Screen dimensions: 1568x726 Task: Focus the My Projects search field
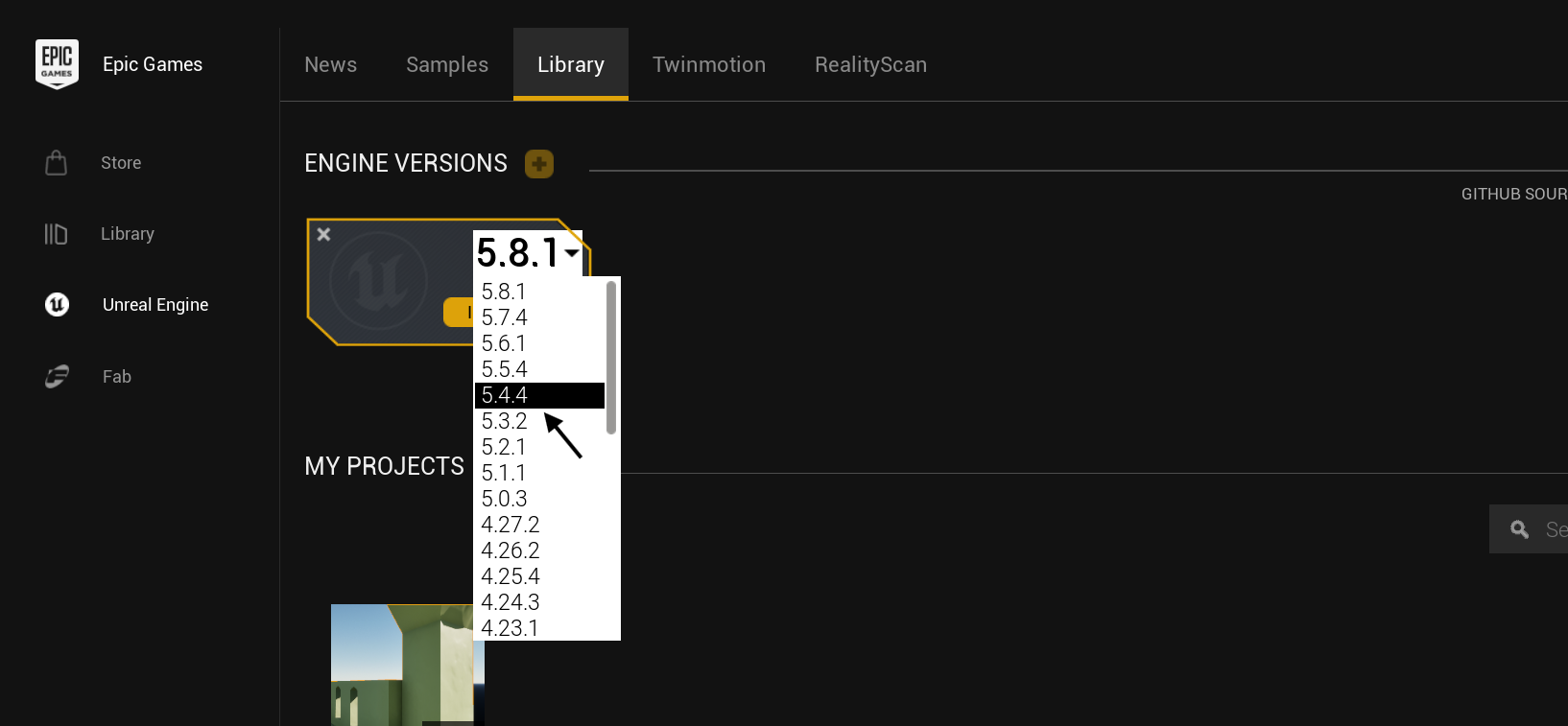pos(1529,529)
